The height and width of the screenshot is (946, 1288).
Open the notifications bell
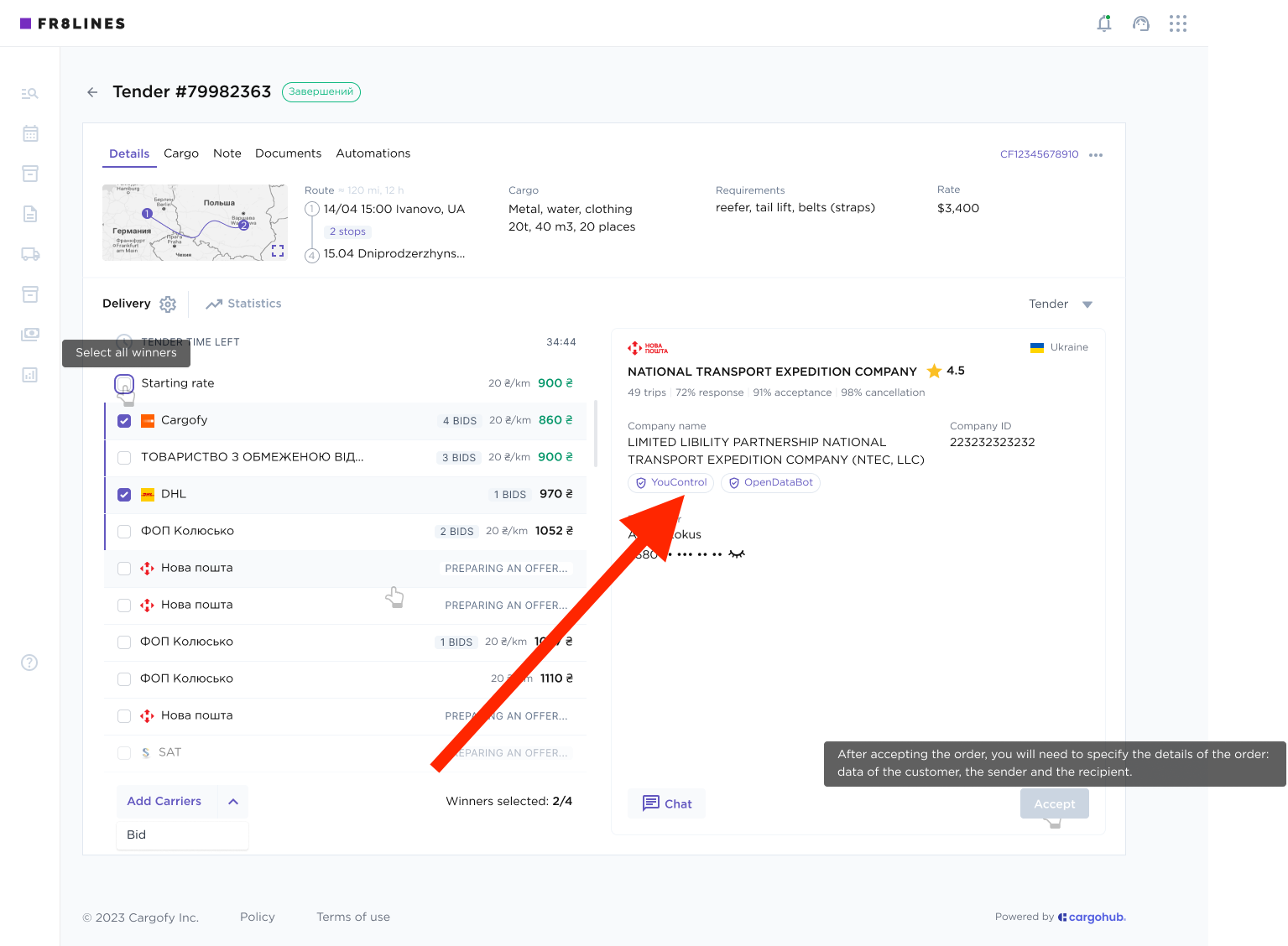1104,23
